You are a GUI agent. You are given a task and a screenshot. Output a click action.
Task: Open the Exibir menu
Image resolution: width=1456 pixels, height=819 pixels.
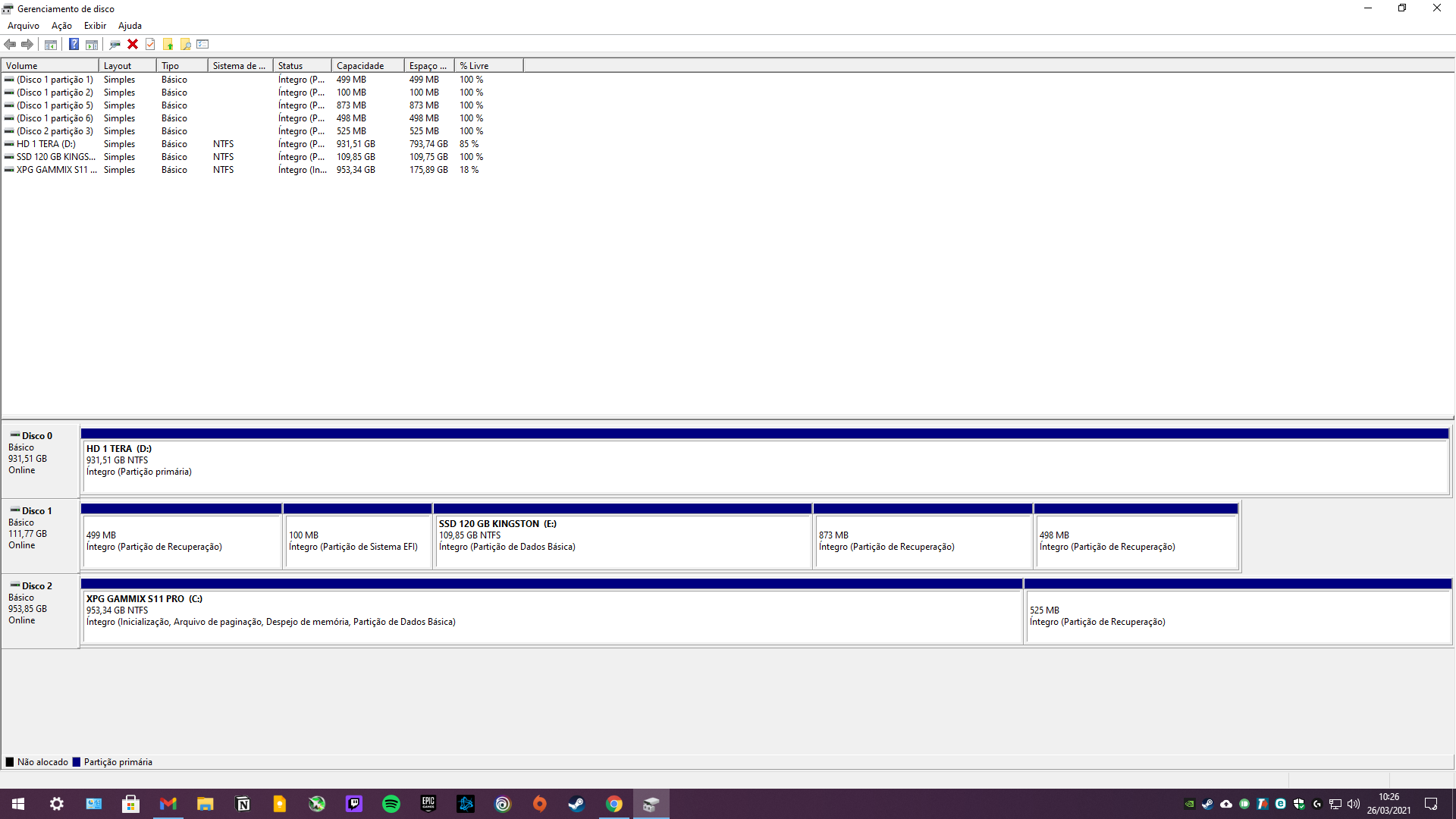click(95, 26)
